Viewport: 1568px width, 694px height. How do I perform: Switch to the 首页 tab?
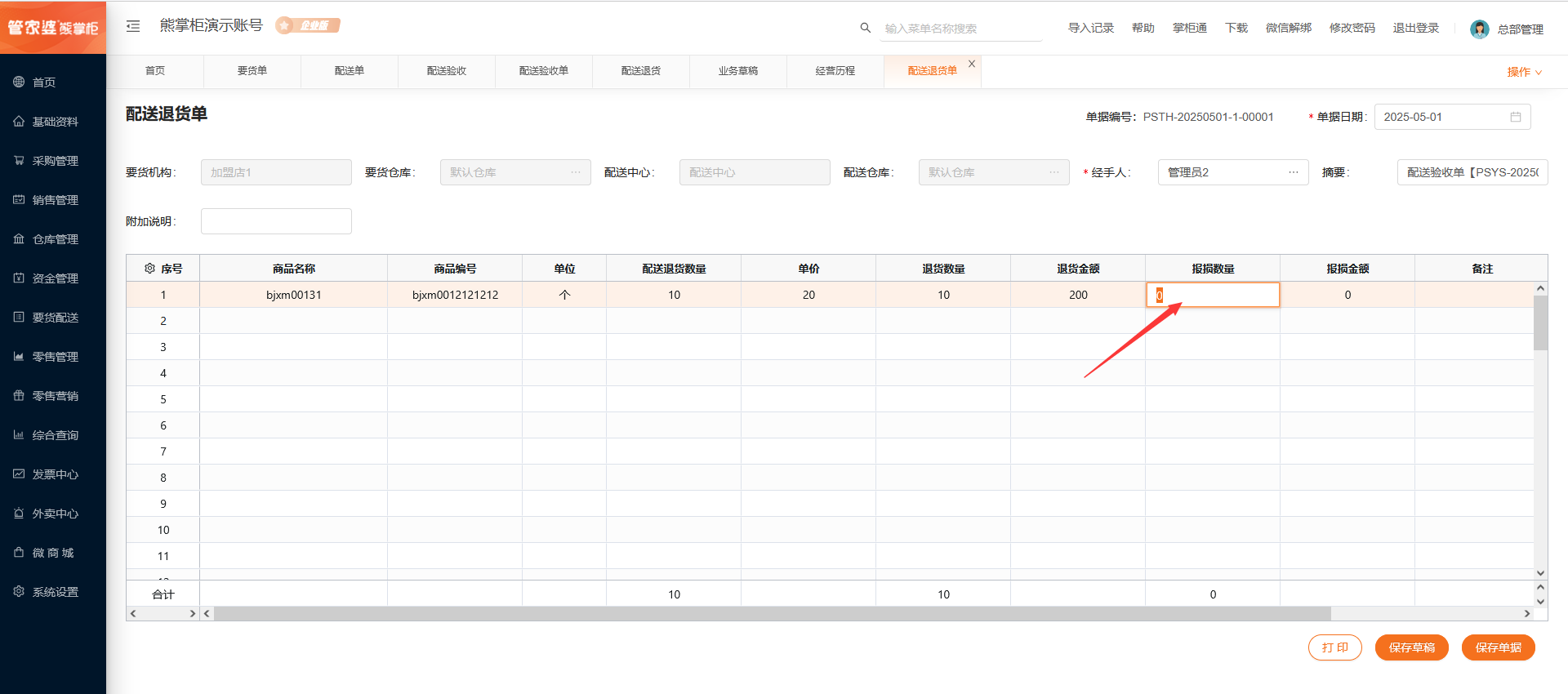click(155, 71)
